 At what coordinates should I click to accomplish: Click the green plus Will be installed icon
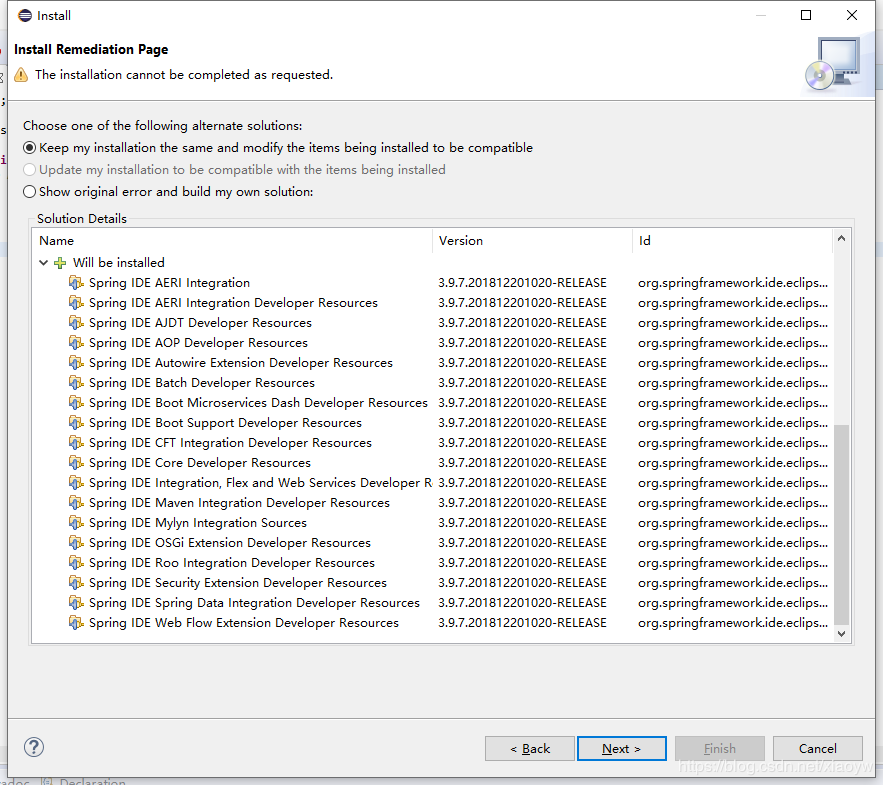click(x=60, y=263)
